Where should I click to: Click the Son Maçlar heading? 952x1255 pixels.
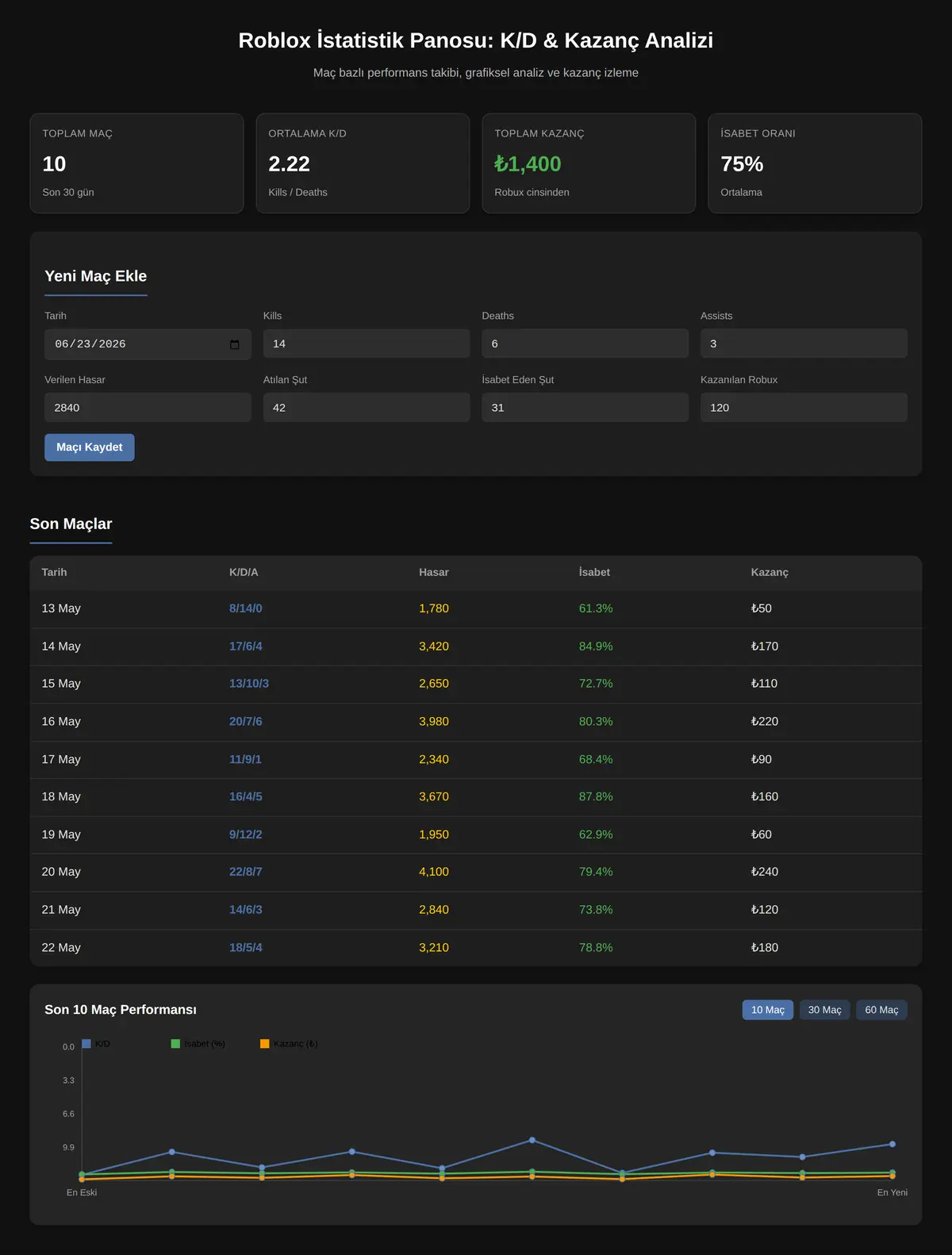point(71,524)
